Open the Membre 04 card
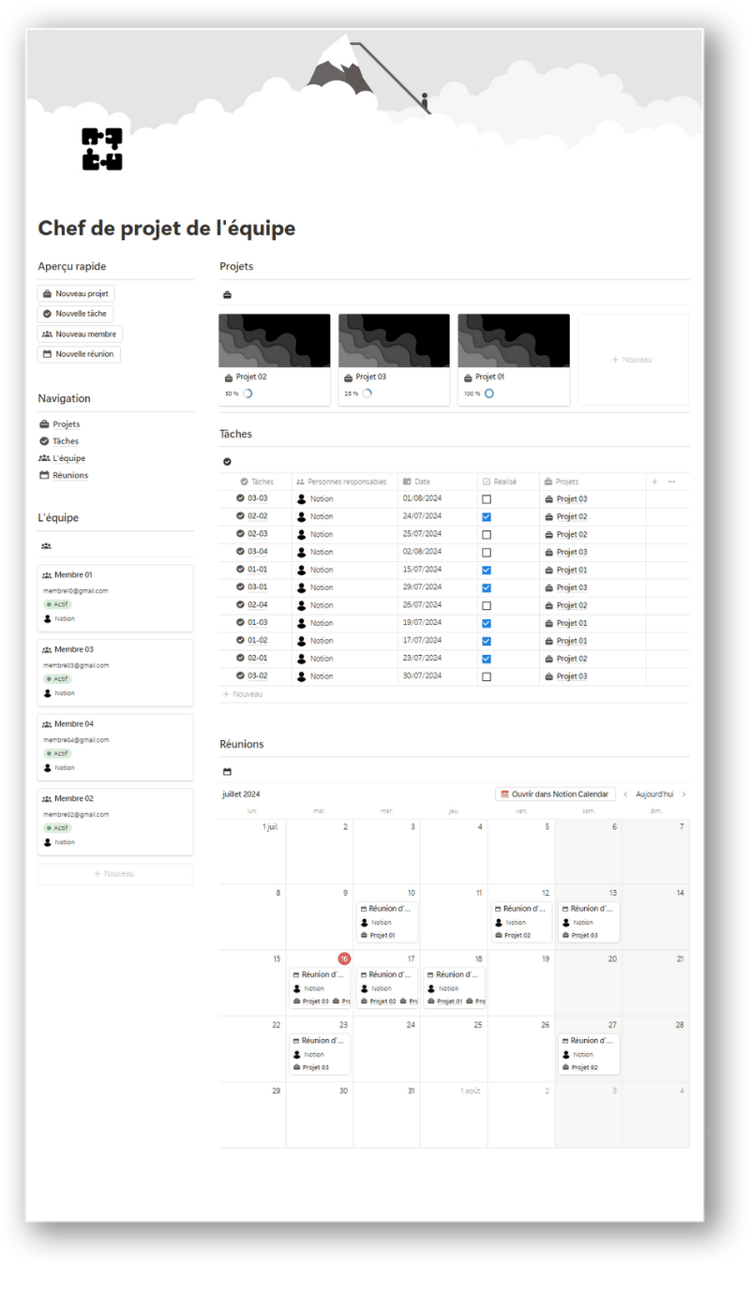Viewport: 750px width, 1291px height. pos(115,747)
